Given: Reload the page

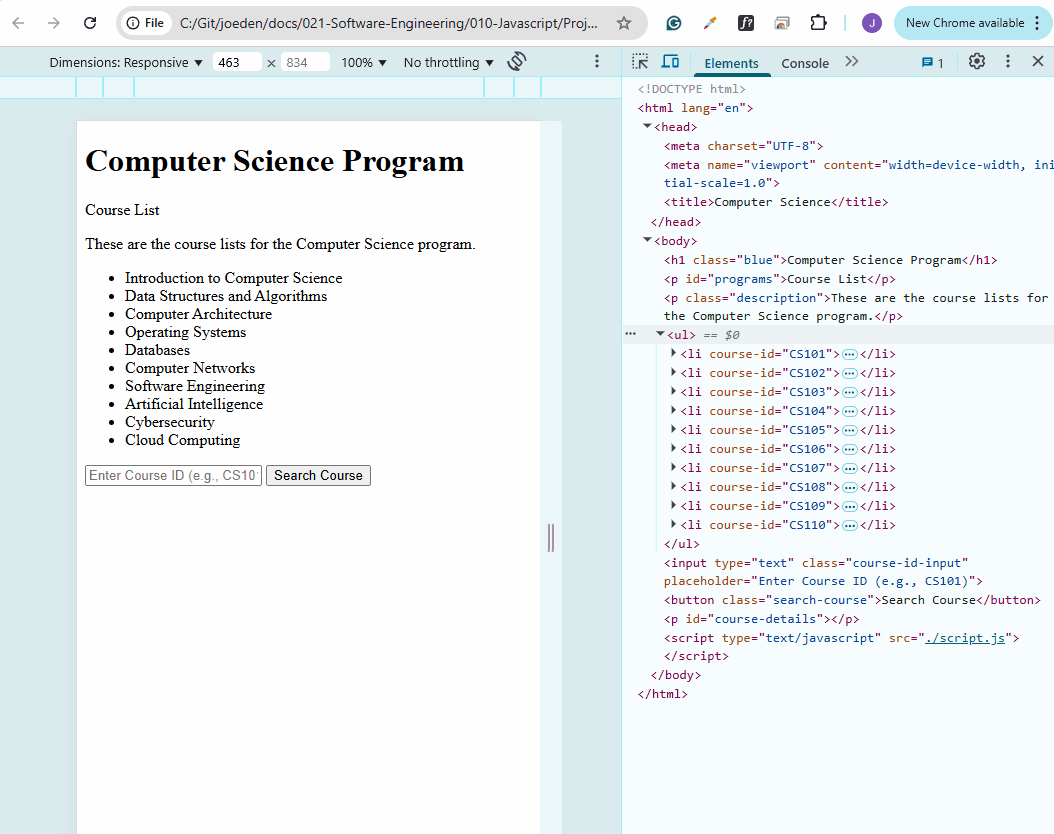Looking at the screenshot, I should tap(90, 24).
